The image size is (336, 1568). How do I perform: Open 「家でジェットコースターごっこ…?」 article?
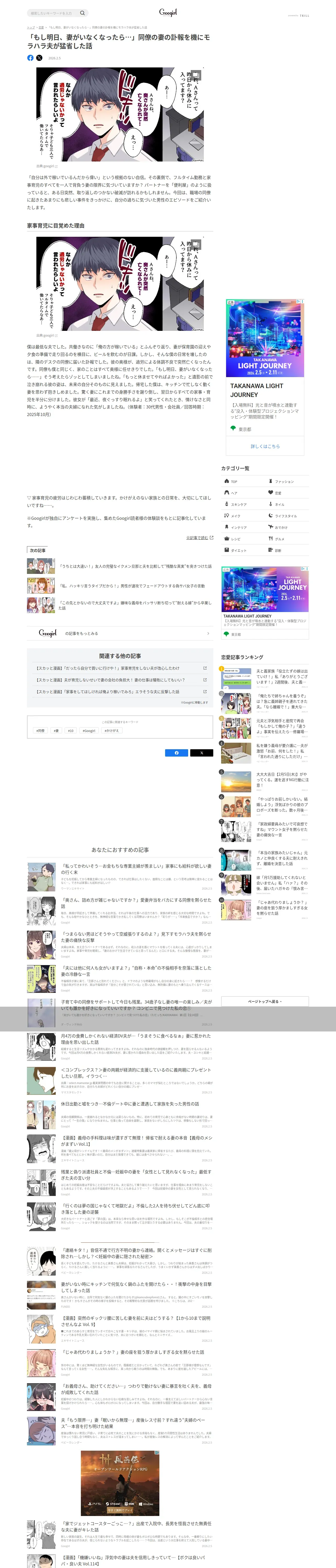pyautogui.click(x=120, y=1535)
